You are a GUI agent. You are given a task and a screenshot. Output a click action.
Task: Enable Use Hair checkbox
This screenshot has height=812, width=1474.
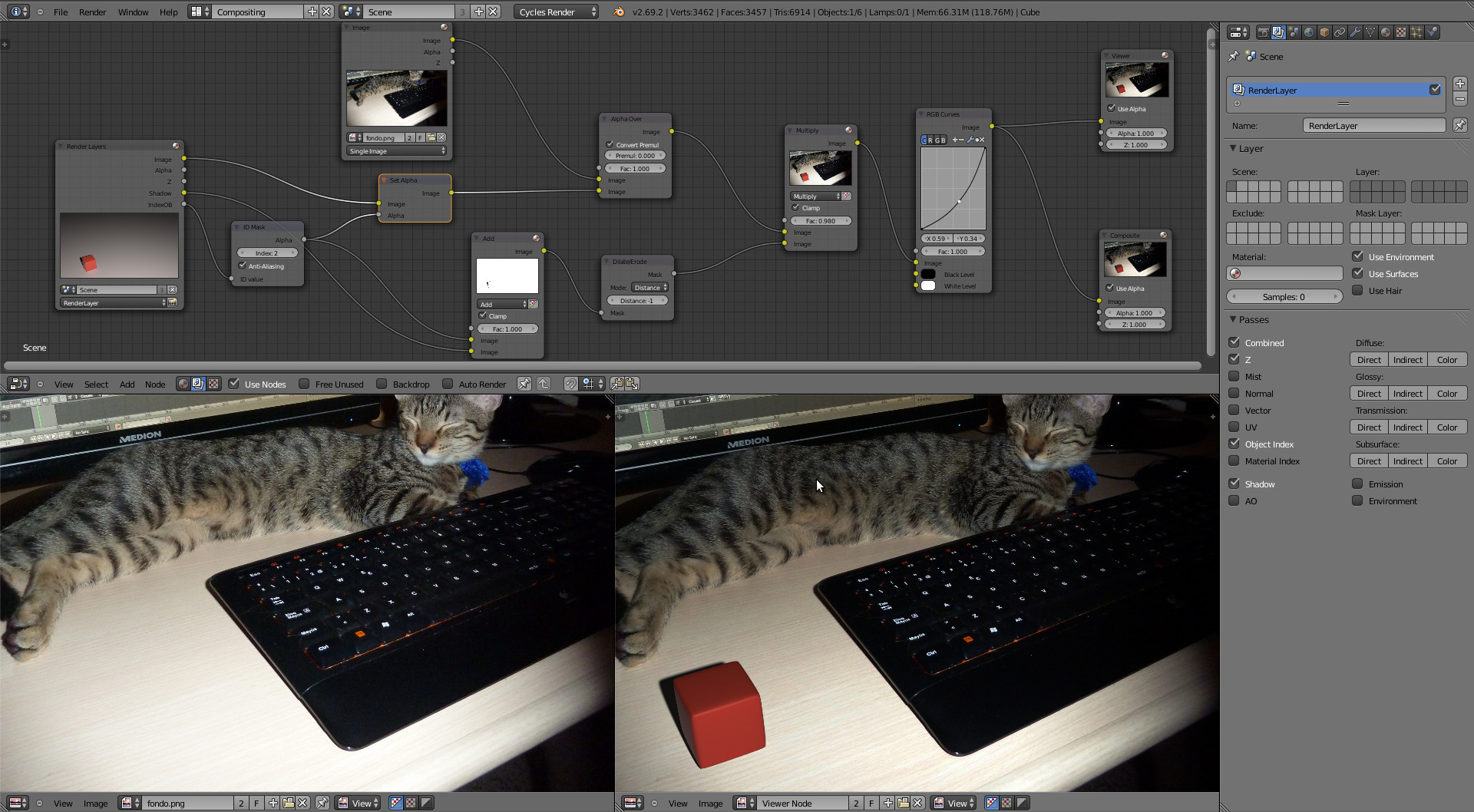pyautogui.click(x=1357, y=290)
